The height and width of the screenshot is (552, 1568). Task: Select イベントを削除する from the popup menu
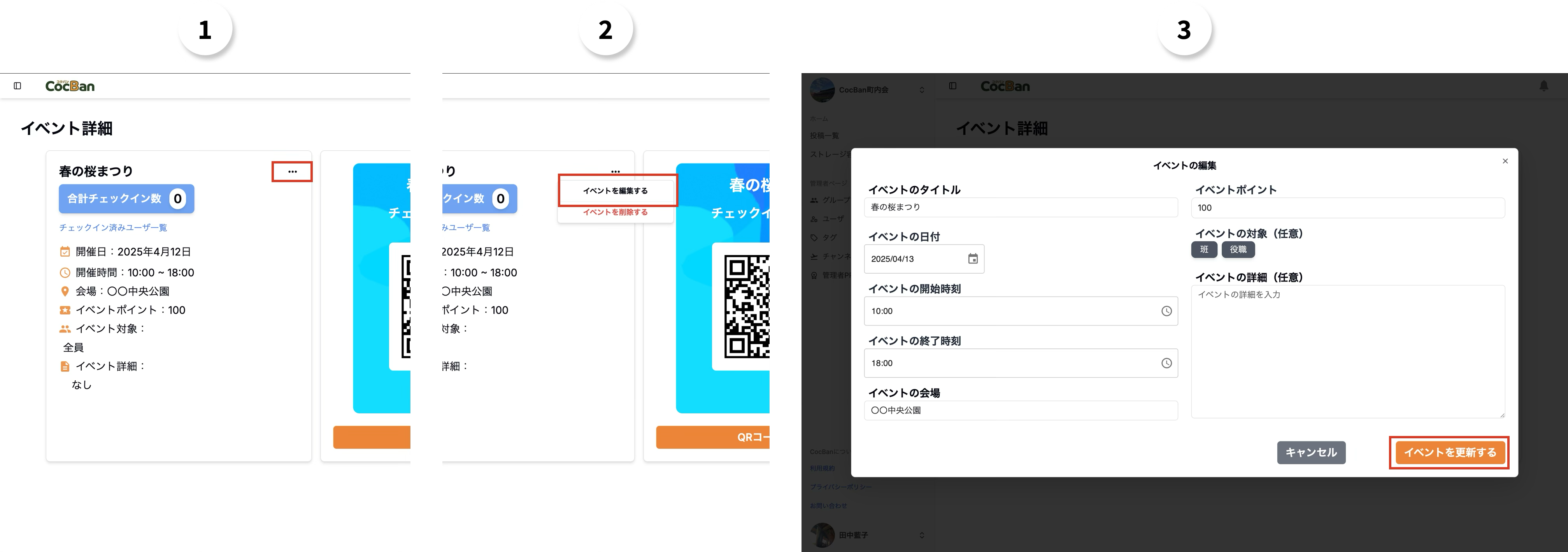[616, 212]
